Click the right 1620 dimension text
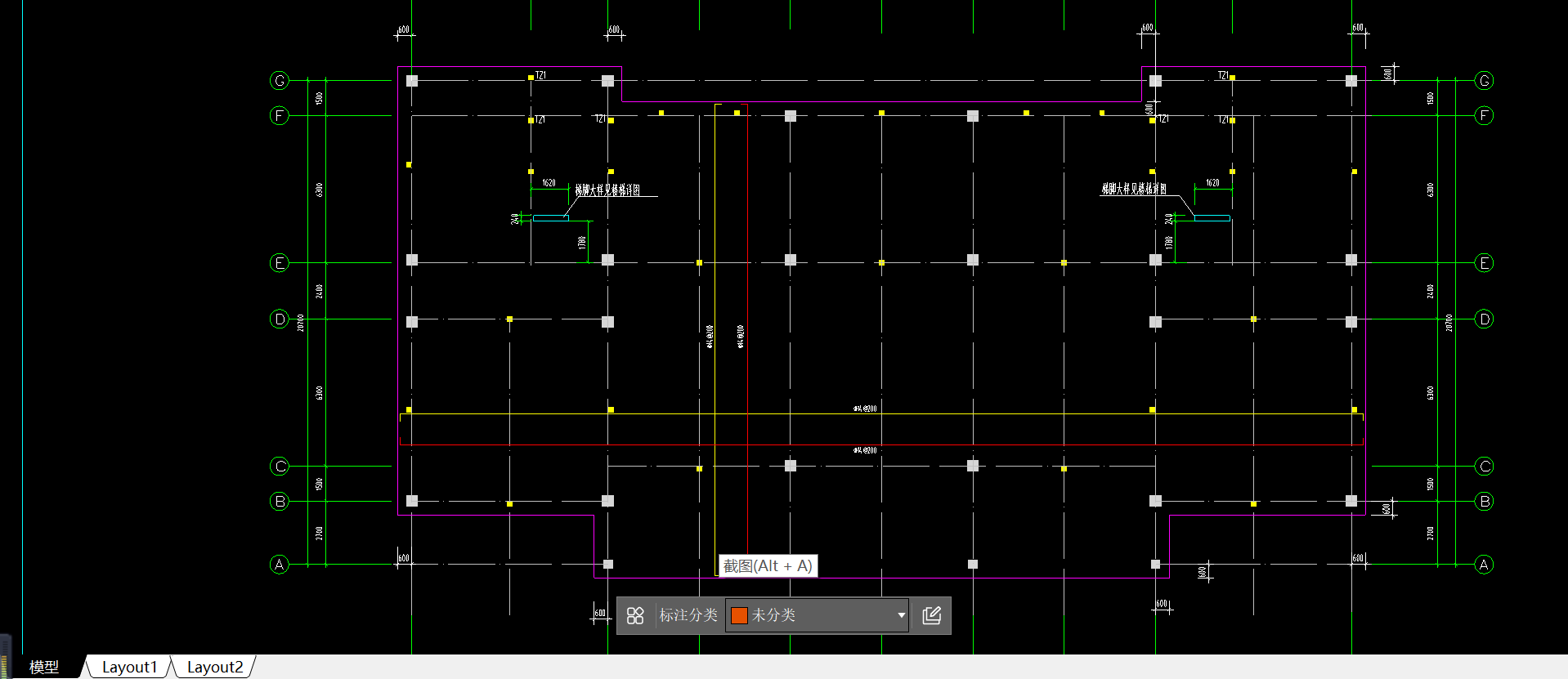This screenshot has height=679, width=1568. (x=1212, y=183)
